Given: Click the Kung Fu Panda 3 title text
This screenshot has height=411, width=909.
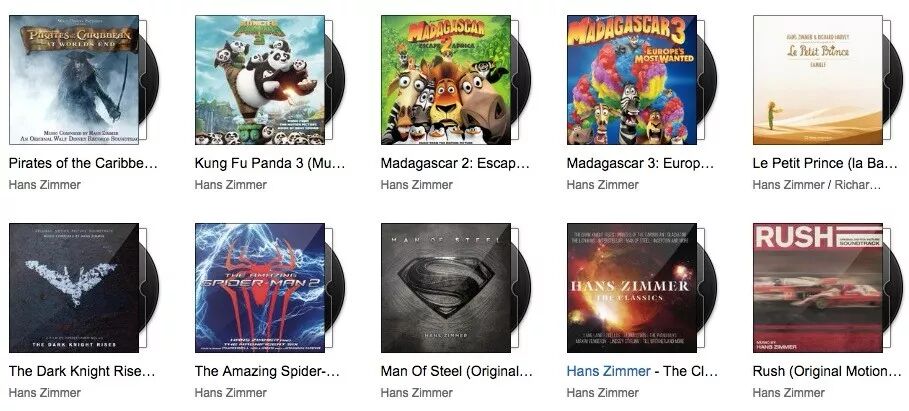Looking at the screenshot, I should click(270, 163).
